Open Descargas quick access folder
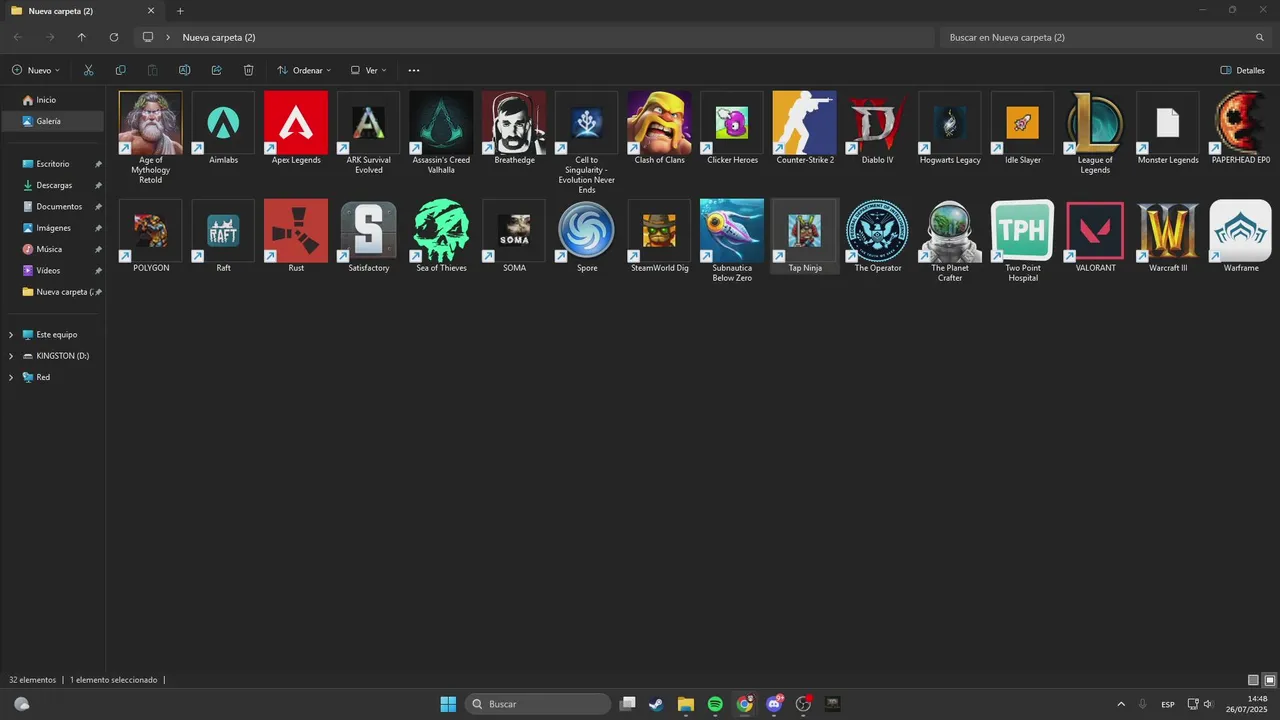Viewport: 1280px width, 720px height. click(x=52, y=185)
